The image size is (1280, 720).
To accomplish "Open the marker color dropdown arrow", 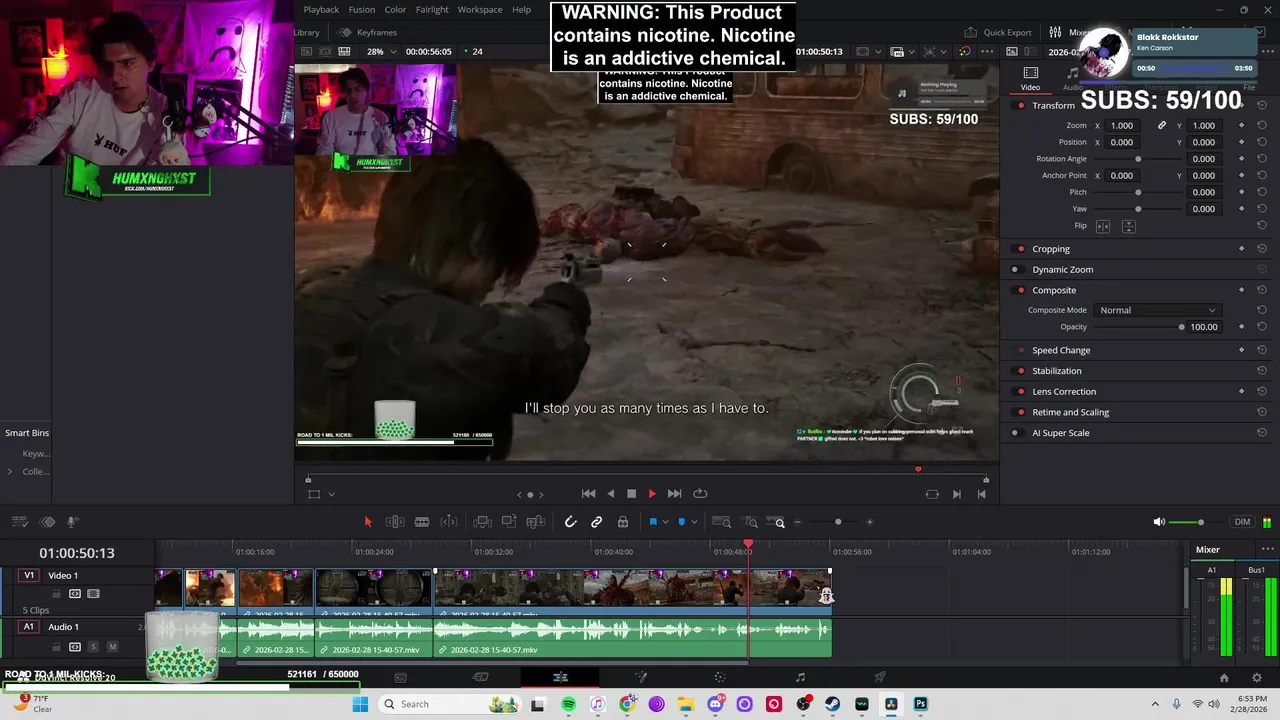I will (694, 522).
